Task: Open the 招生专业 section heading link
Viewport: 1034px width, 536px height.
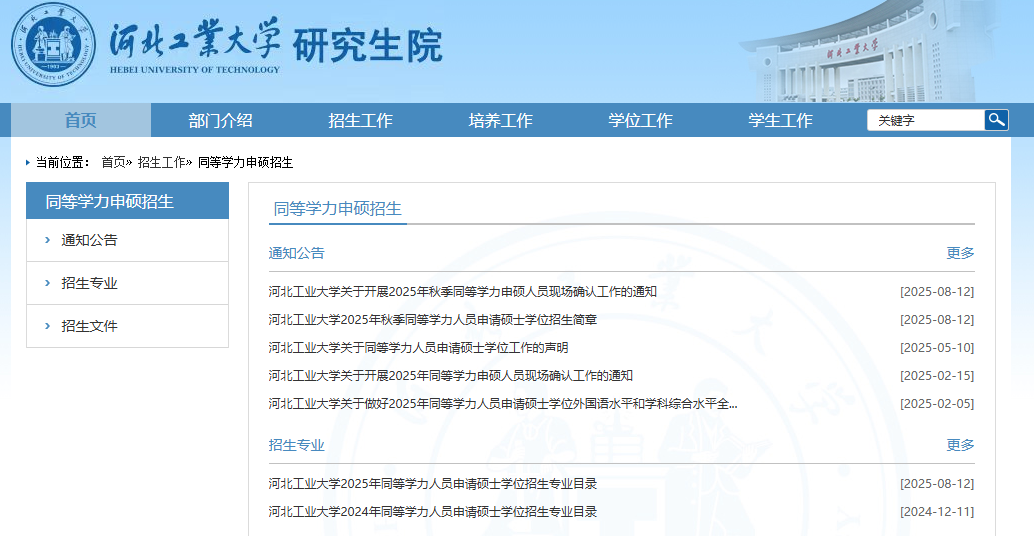Action: click(297, 445)
